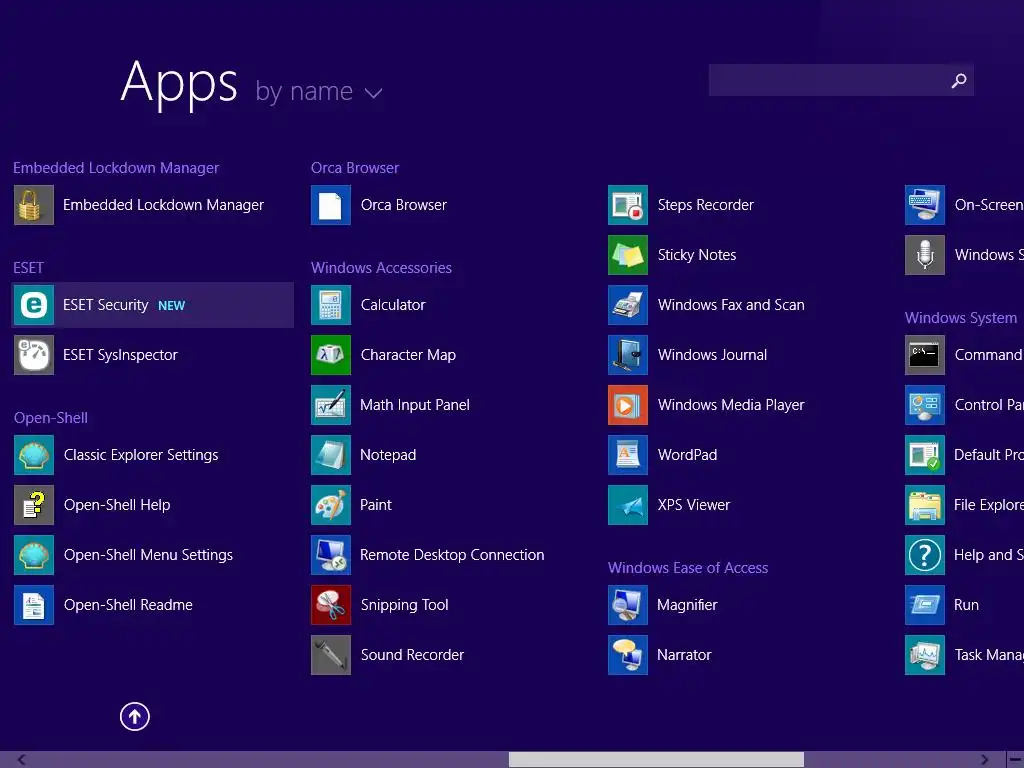Open the Open-Shell Menu Settings icon
This screenshot has width=1024, height=768.
click(34, 555)
